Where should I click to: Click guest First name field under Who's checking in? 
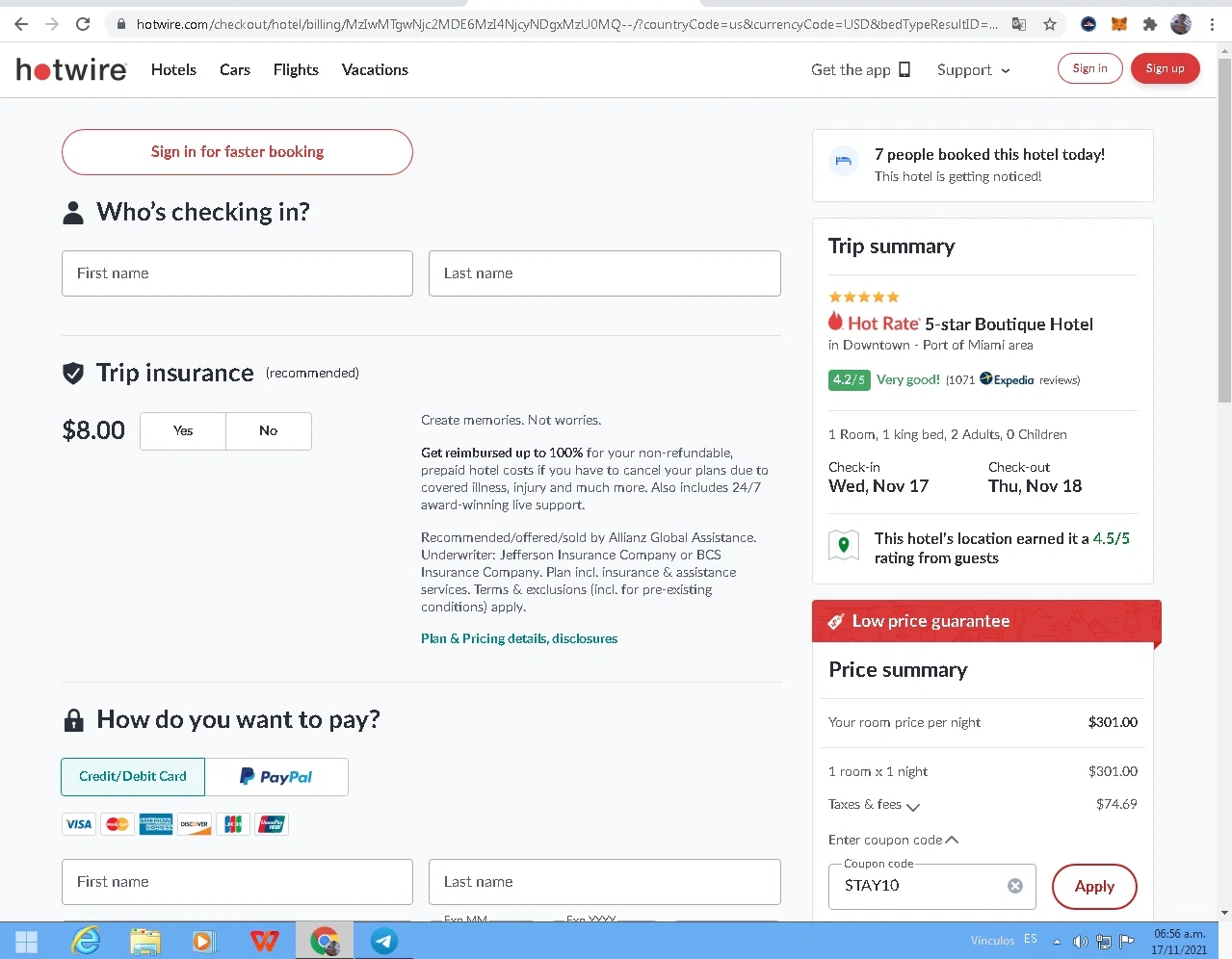coord(237,273)
